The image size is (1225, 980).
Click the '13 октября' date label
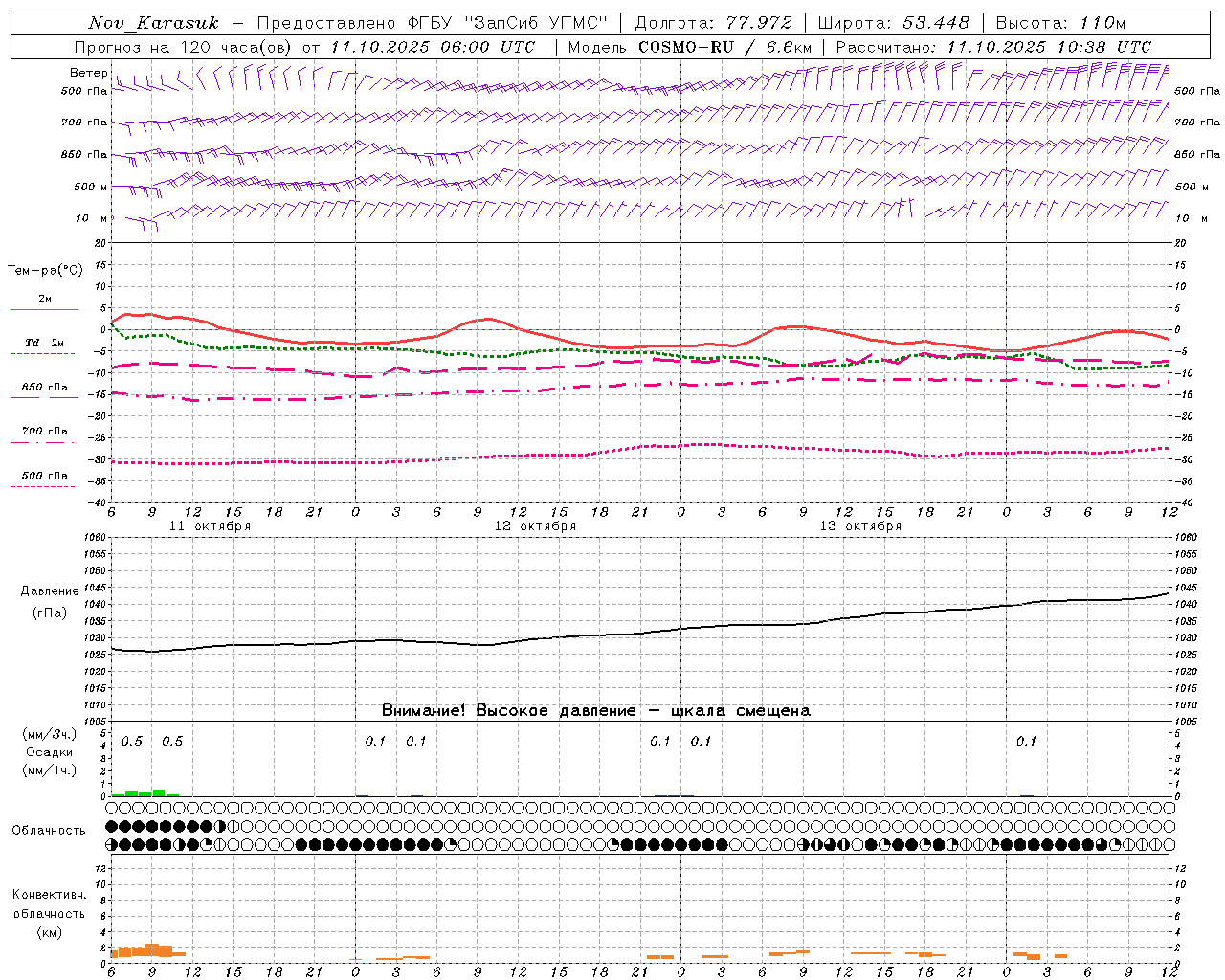pyautogui.click(x=860, y=526)
